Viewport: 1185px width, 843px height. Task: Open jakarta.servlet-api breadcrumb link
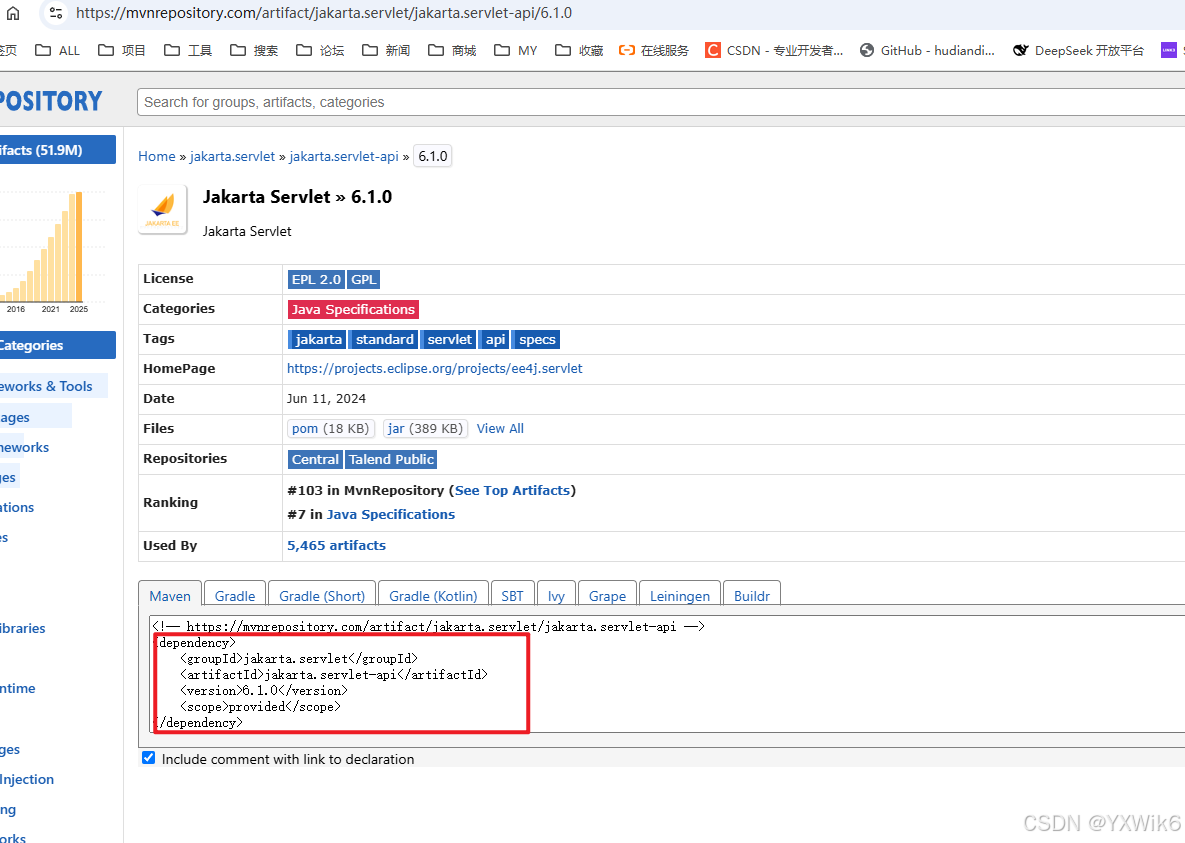point(344,157)
